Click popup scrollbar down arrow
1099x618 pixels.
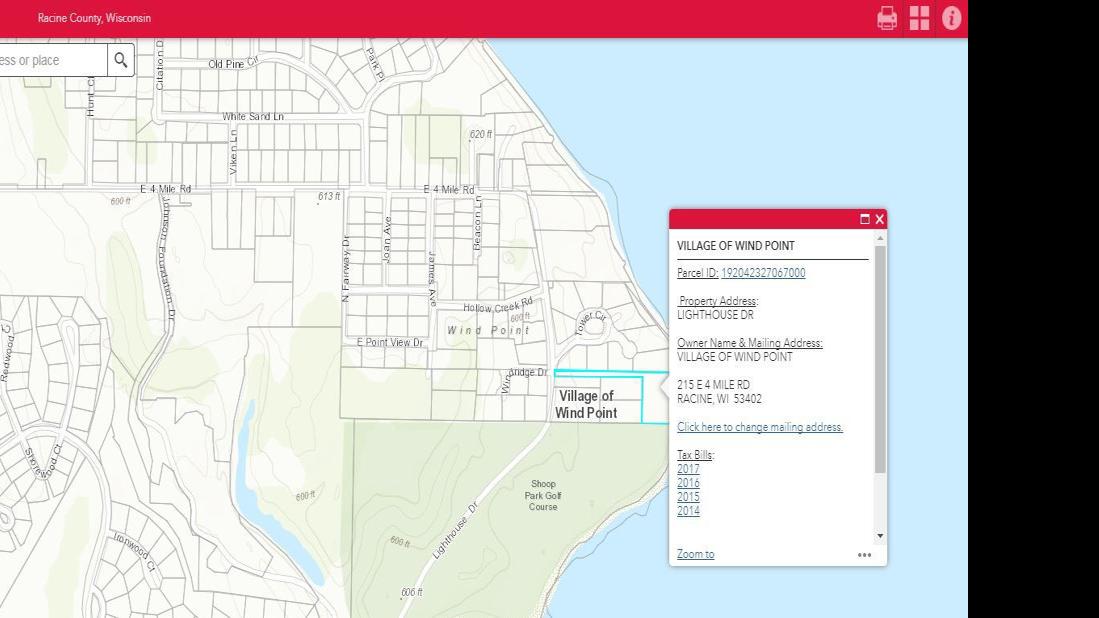(880, 536)
